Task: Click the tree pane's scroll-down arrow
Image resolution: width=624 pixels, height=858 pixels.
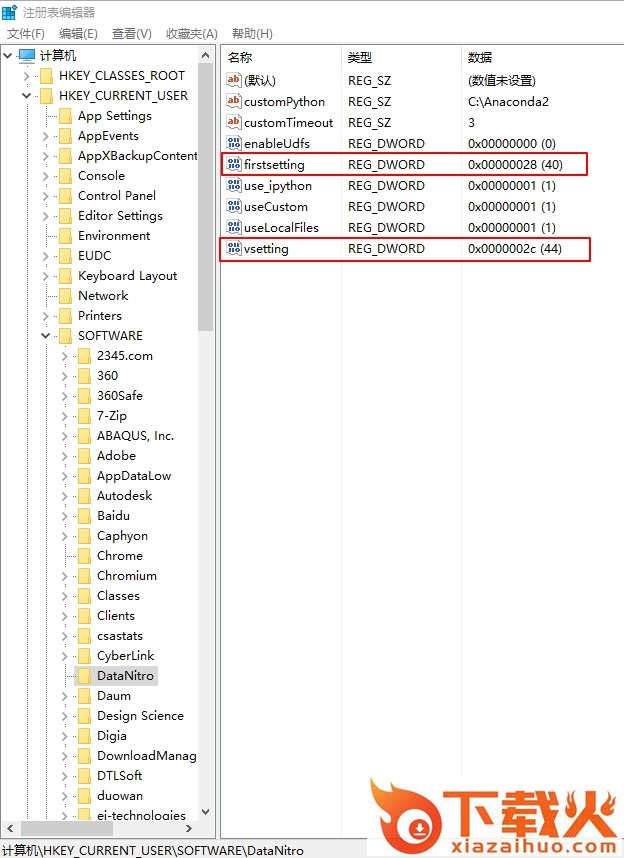Action: [206, 813]
